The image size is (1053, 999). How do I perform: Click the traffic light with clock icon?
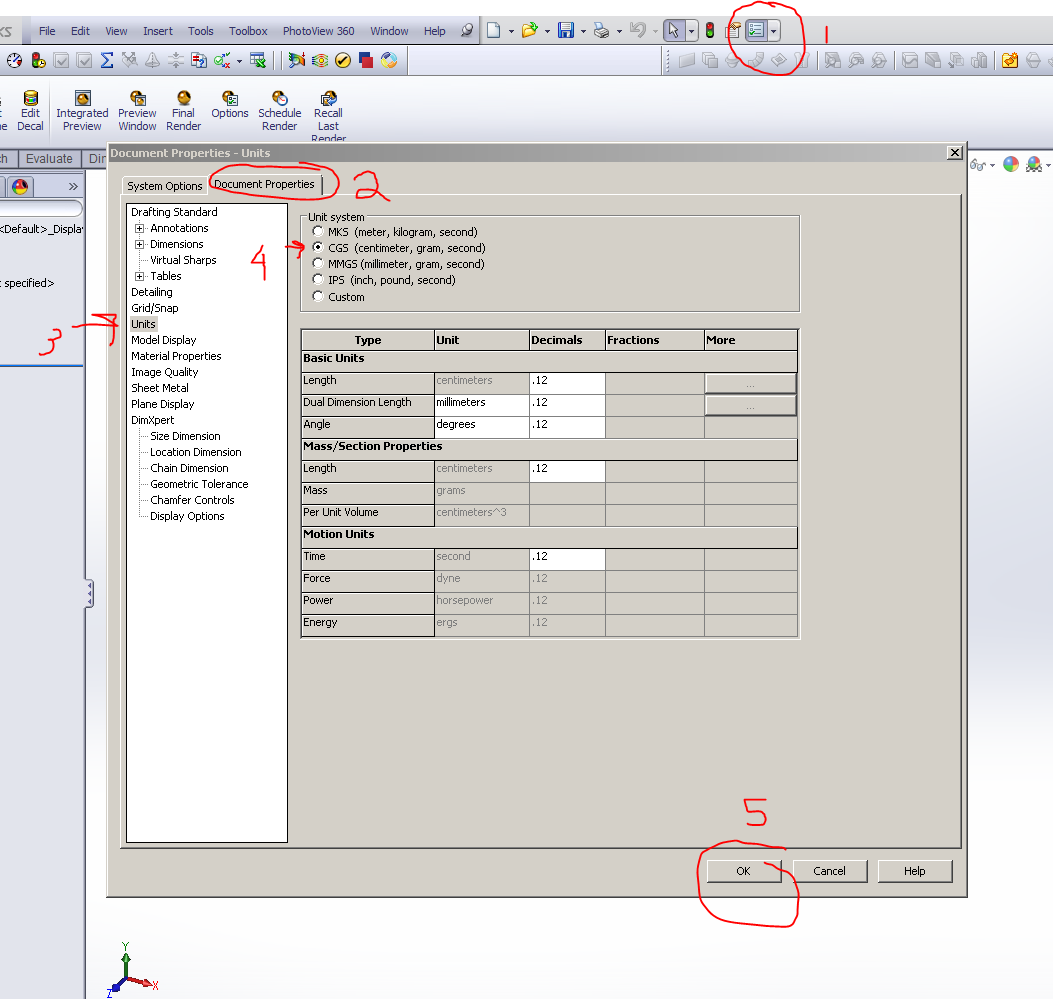(38, 60)
